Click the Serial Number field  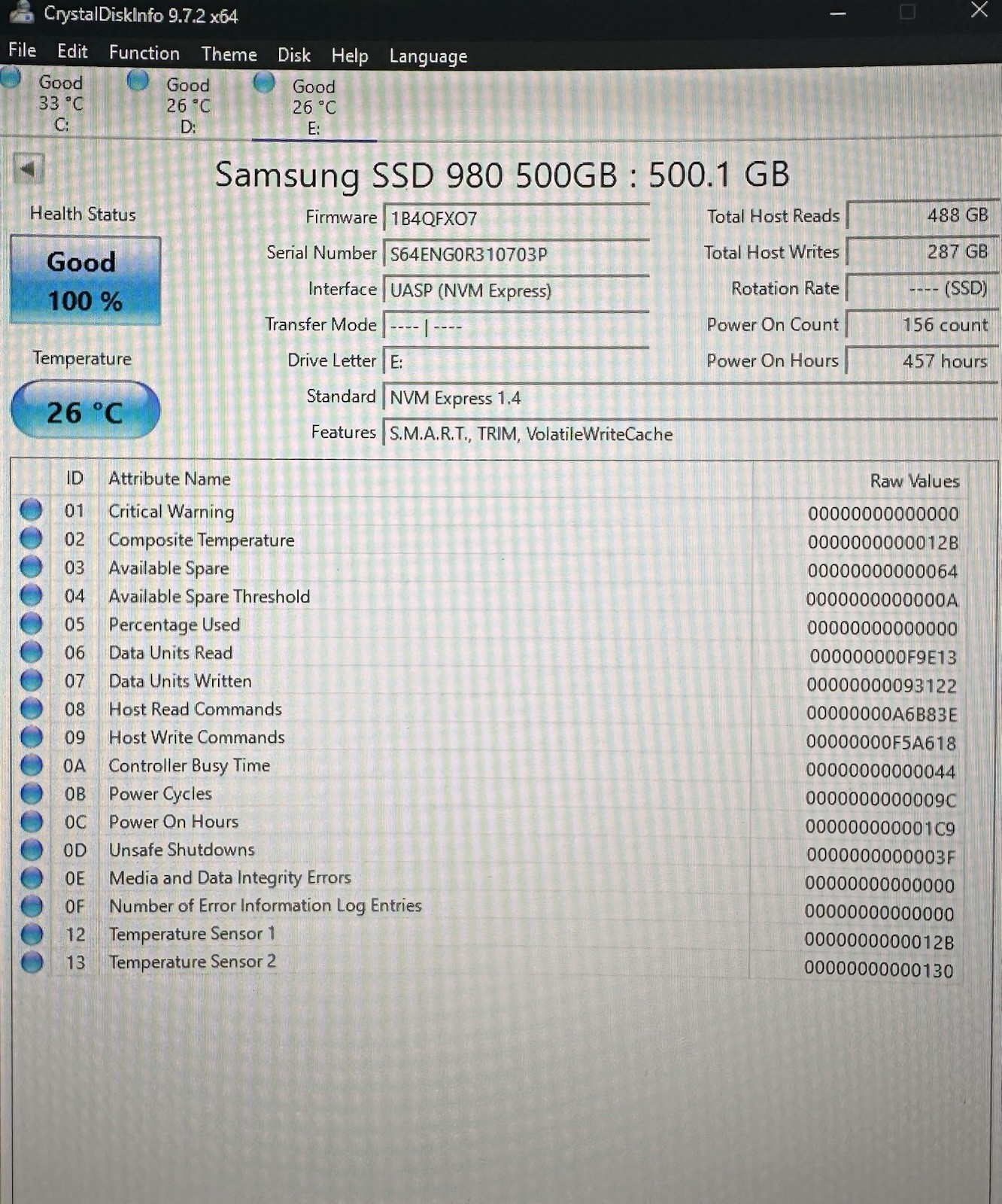tap(516, 254)
